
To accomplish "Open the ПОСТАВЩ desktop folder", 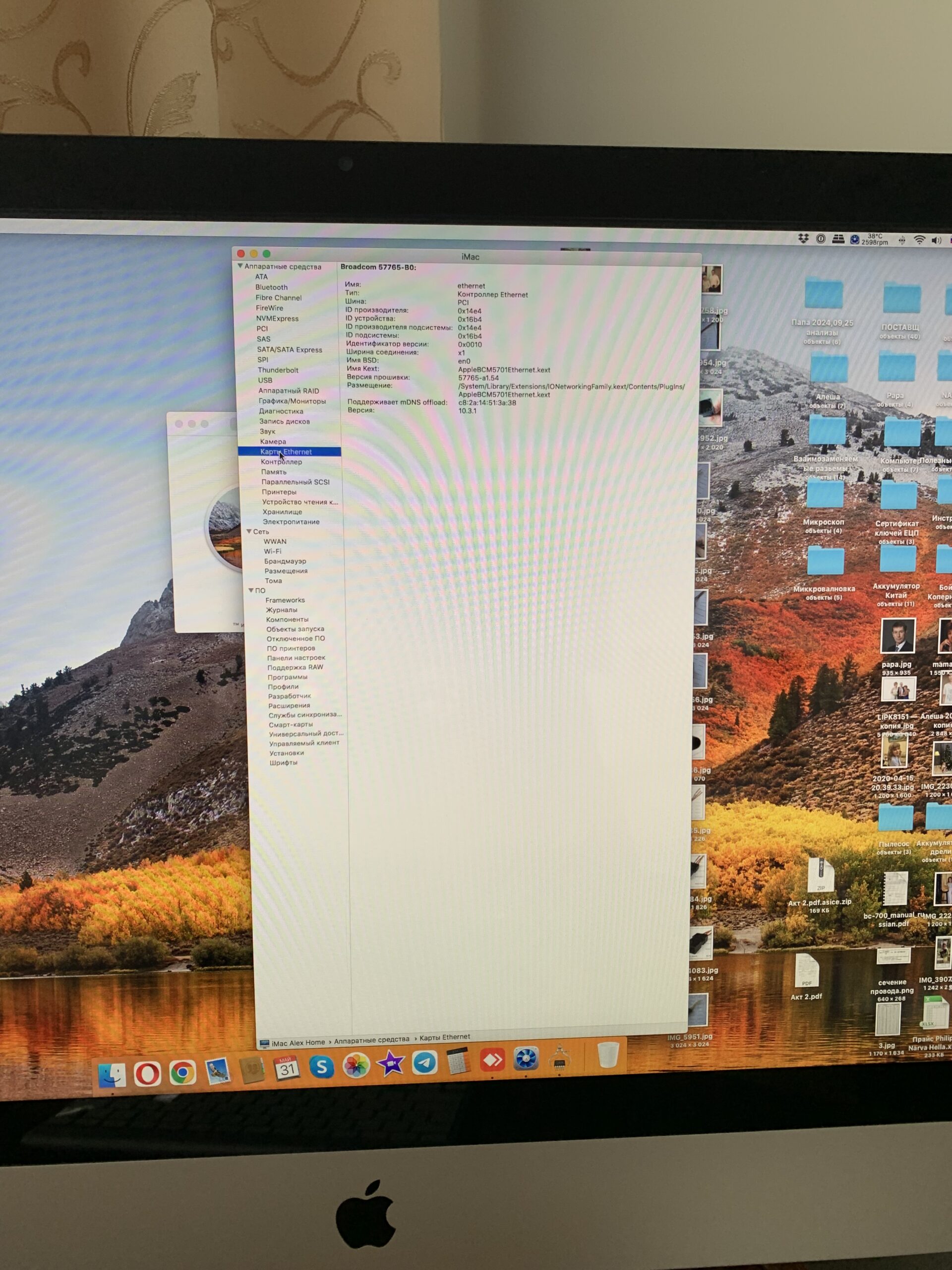I will click(x=900, y=299).
